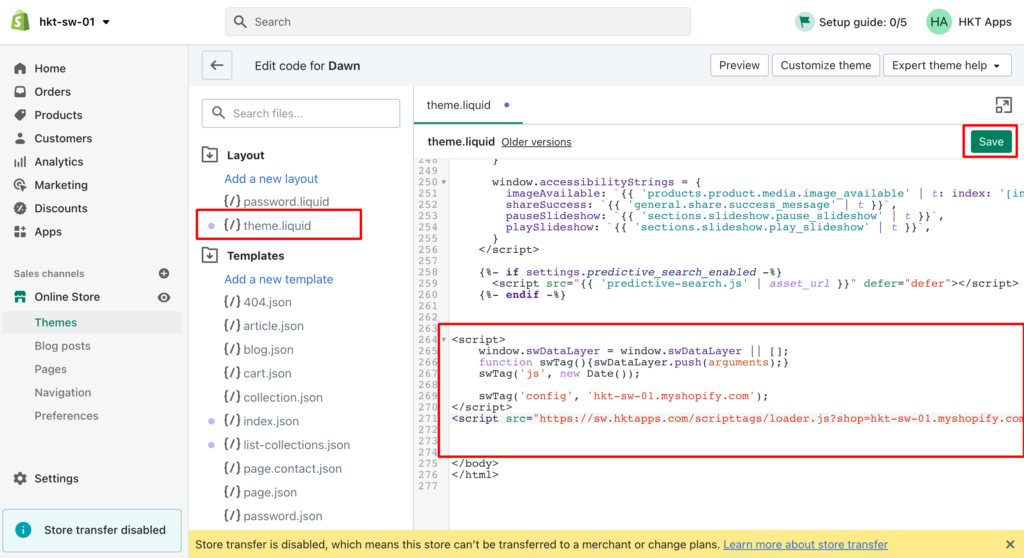Dismiss the store transfer banner
1024x558 pixels.
coord(1010,544)
